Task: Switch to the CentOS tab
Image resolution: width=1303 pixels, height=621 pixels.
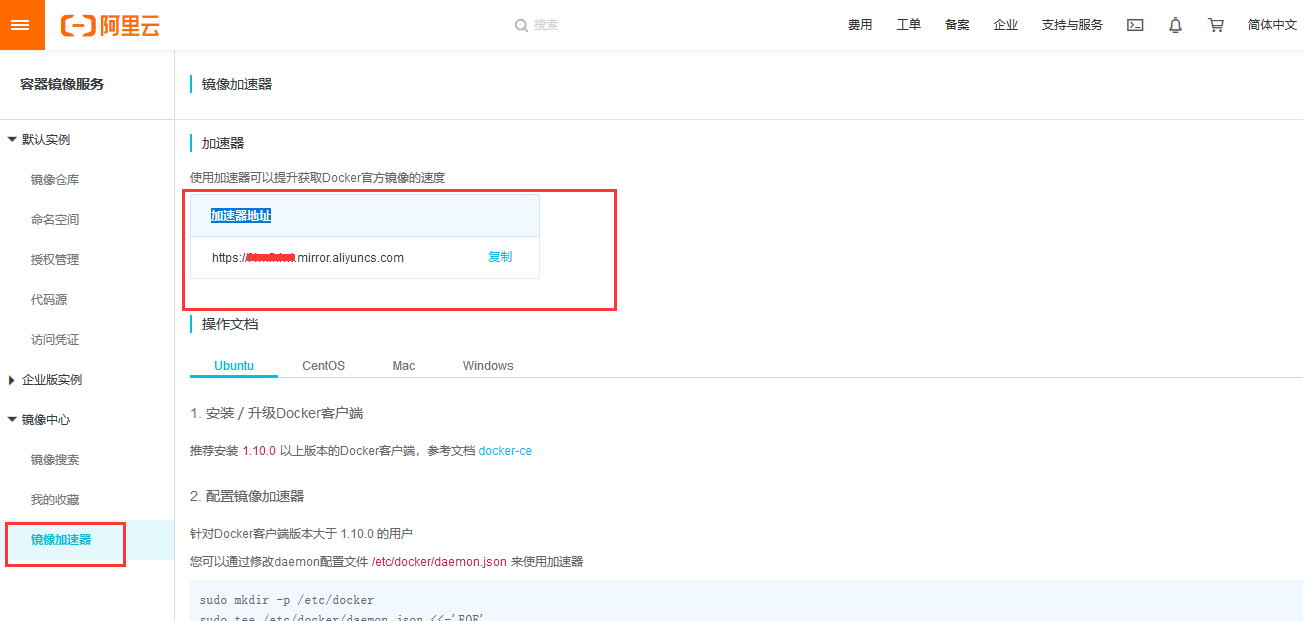Action: [x=324, y=366]
